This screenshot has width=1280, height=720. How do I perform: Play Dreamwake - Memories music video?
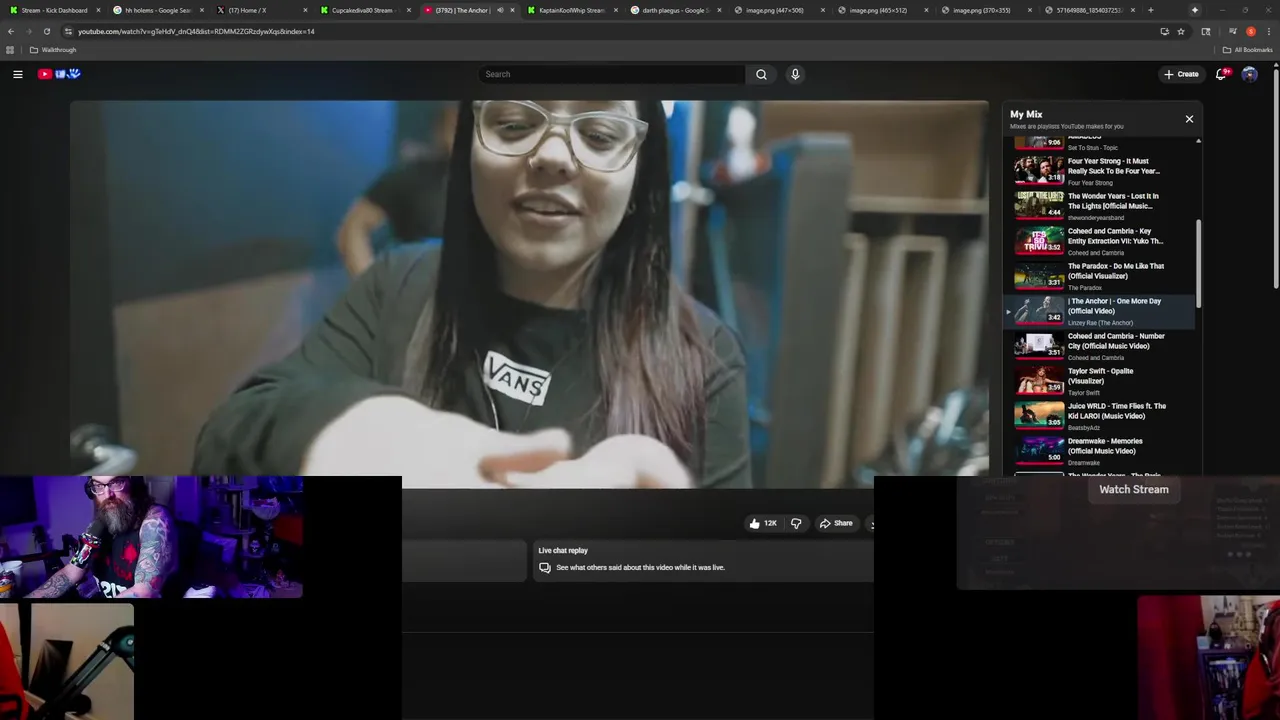click(1100, 451)
